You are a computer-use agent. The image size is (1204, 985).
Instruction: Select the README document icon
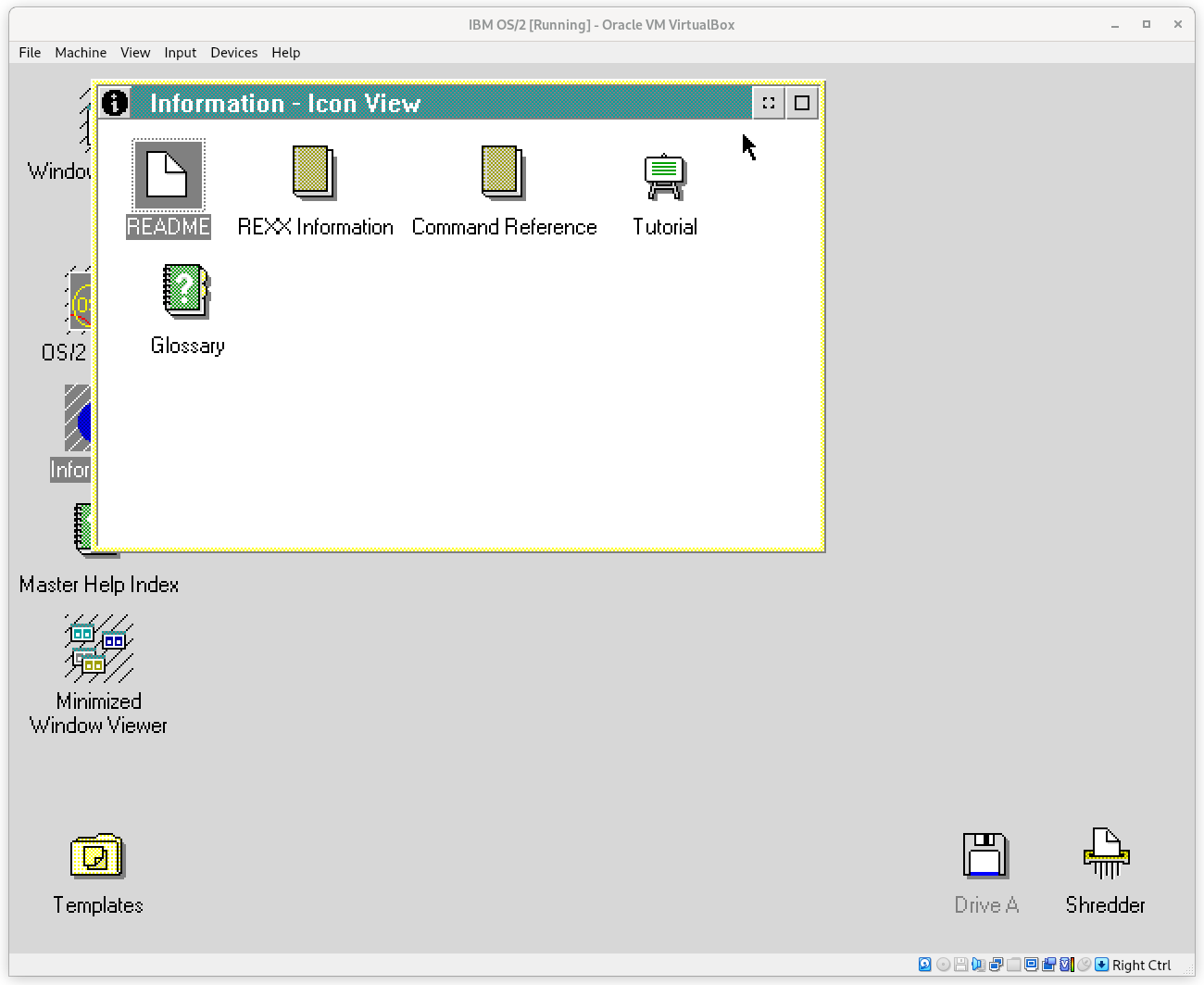click(x=168, y=175)
